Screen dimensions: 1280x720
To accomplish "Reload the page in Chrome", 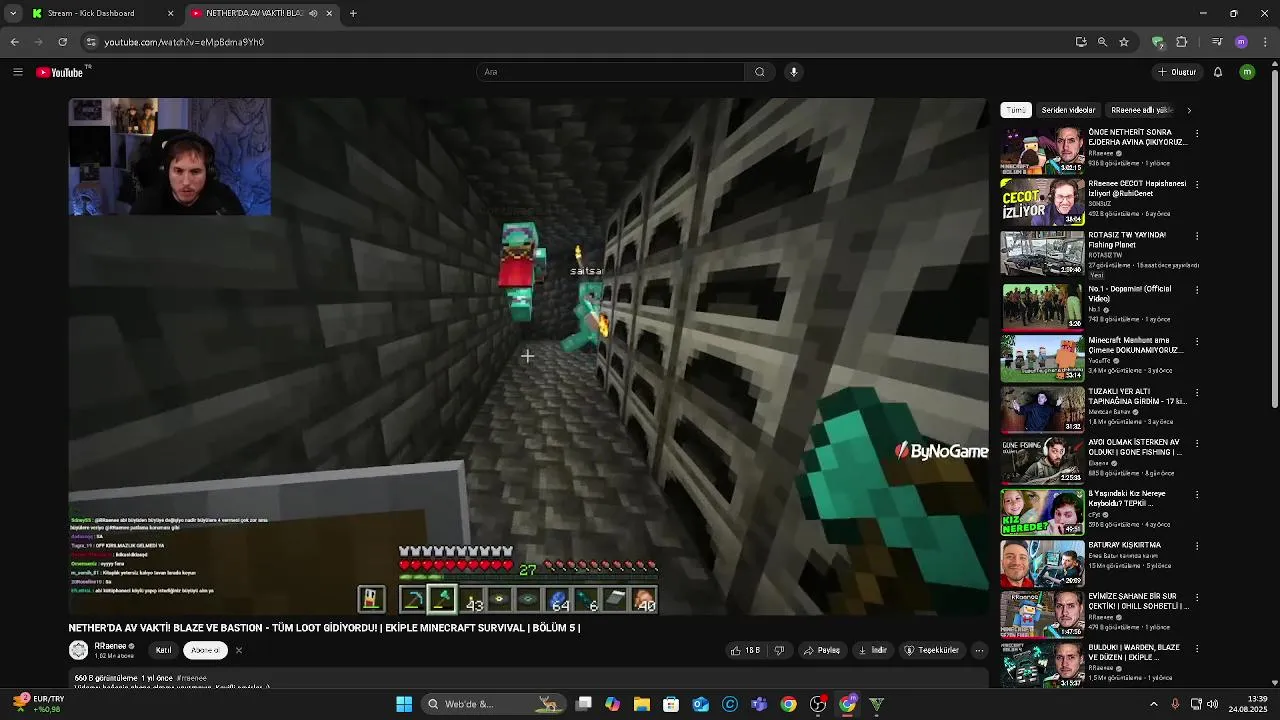I will coord(62,42).
